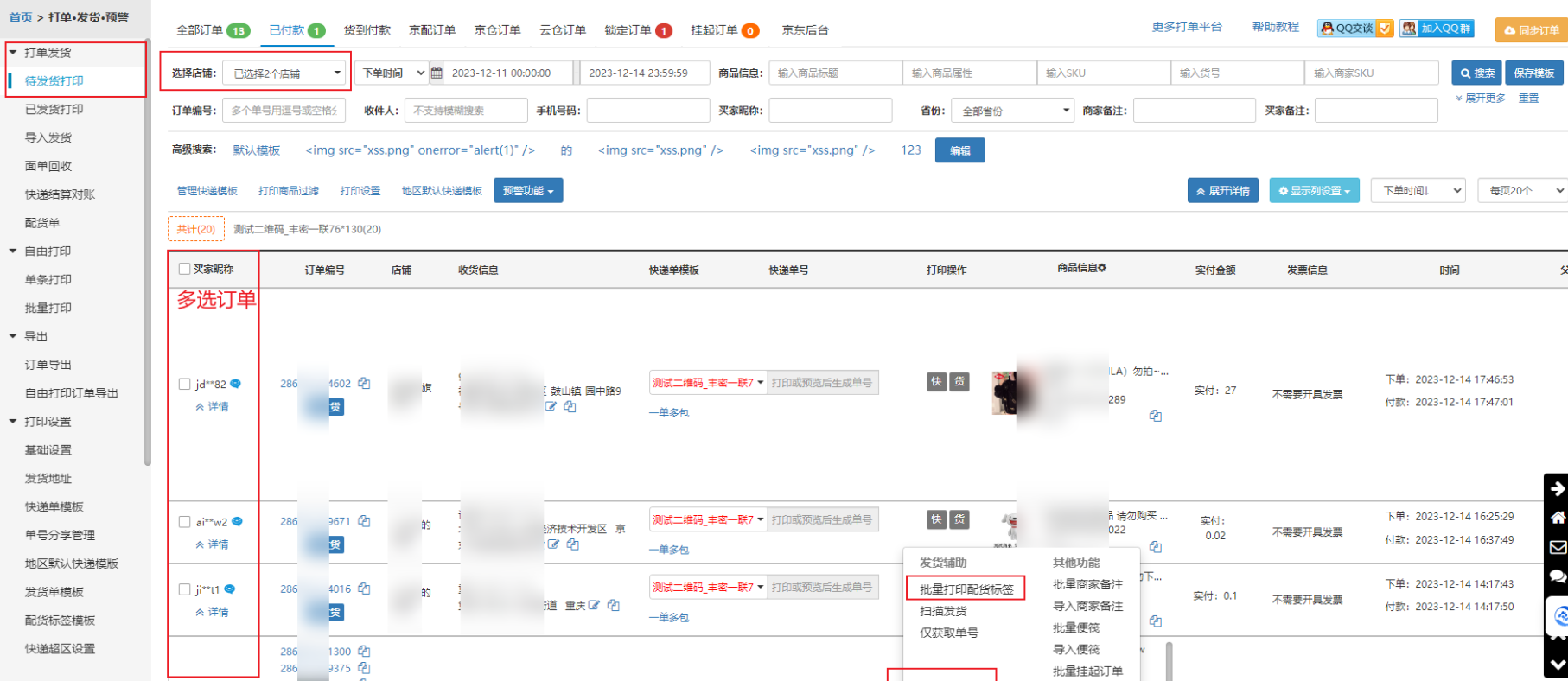Click chat bubble icon beside buyer jd**82
1568x681 pixels.
click(235, 384)
